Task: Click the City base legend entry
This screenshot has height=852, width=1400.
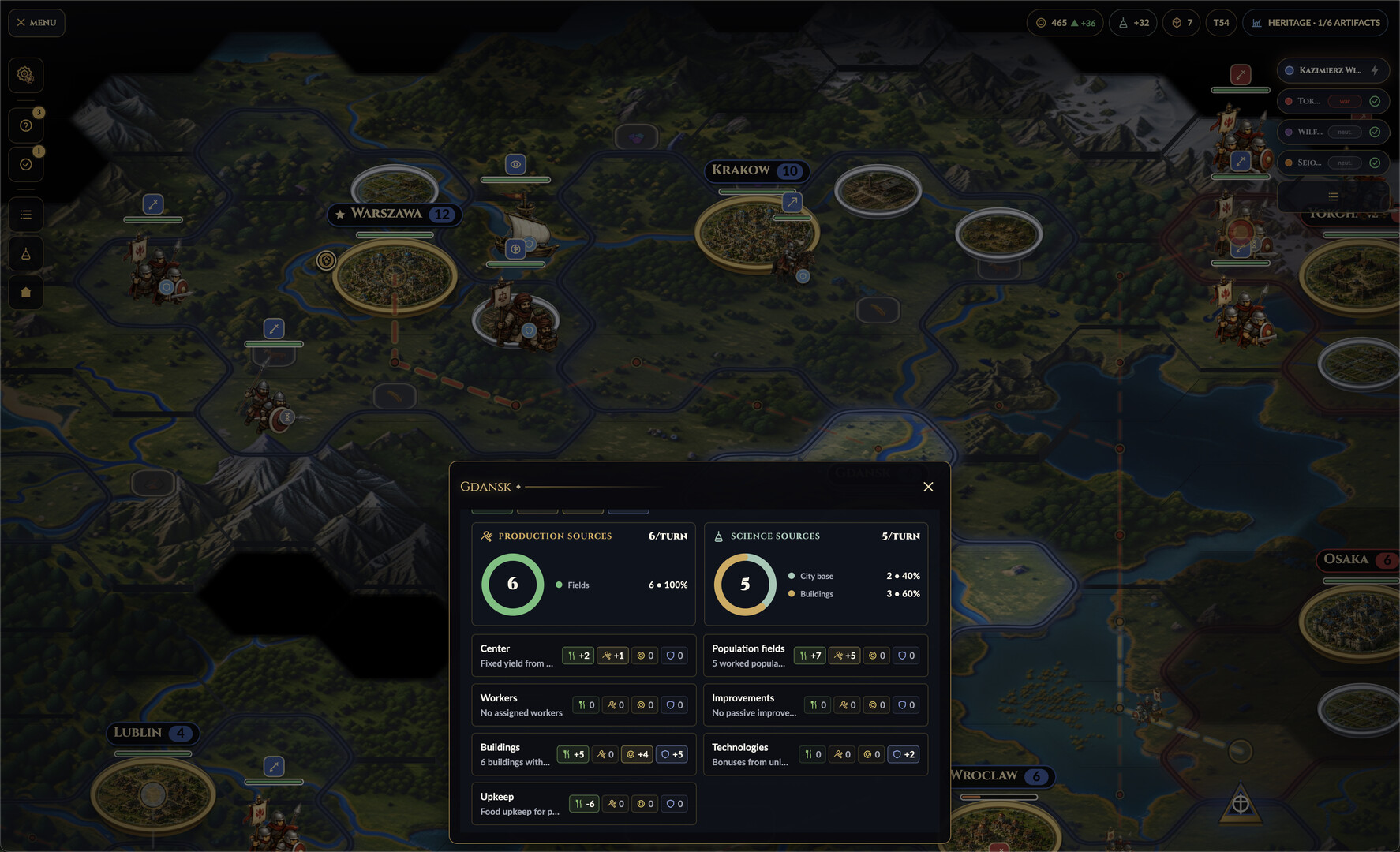Action: pos(854,576)
